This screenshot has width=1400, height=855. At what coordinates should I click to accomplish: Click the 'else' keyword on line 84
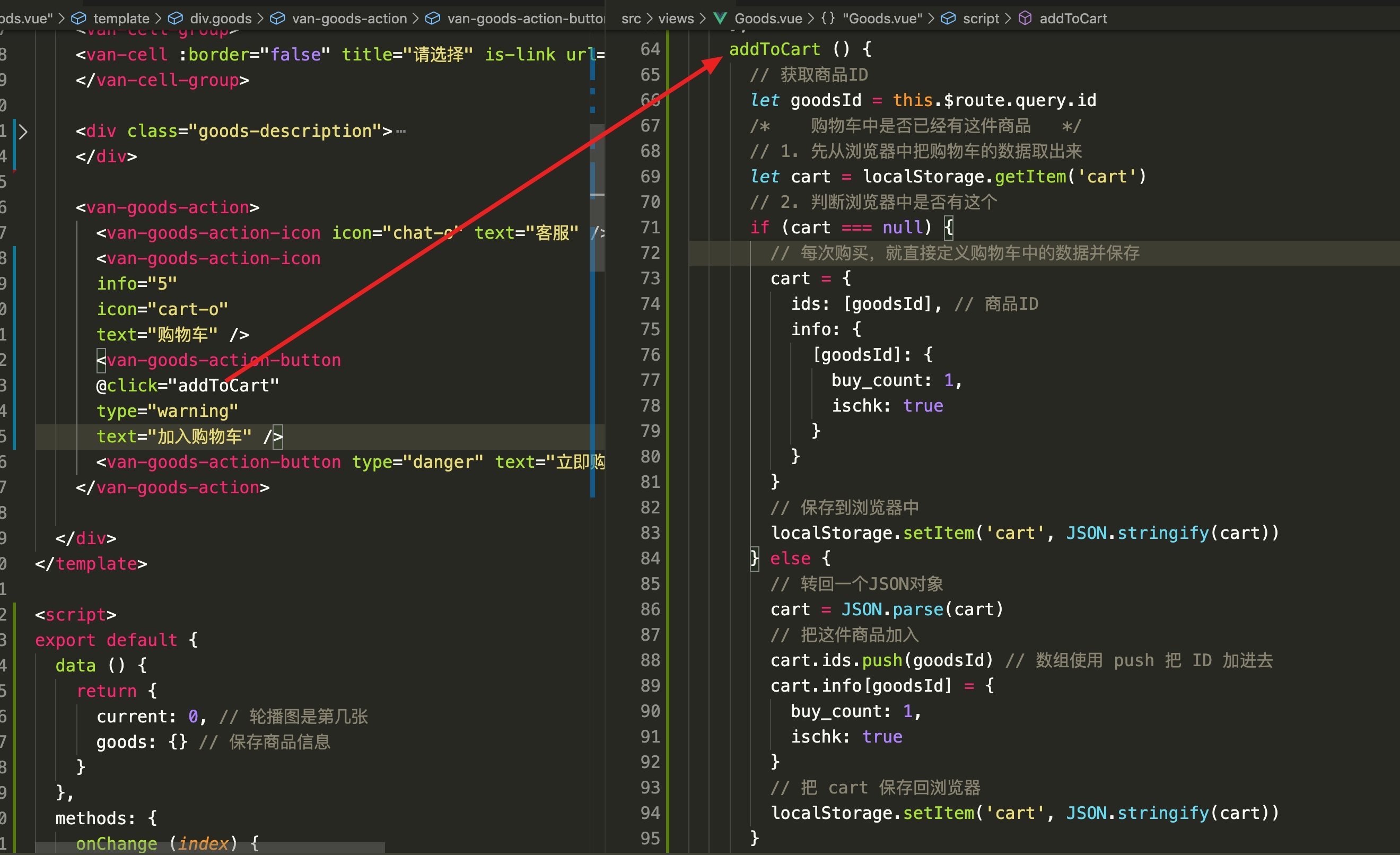coord(790,559)
